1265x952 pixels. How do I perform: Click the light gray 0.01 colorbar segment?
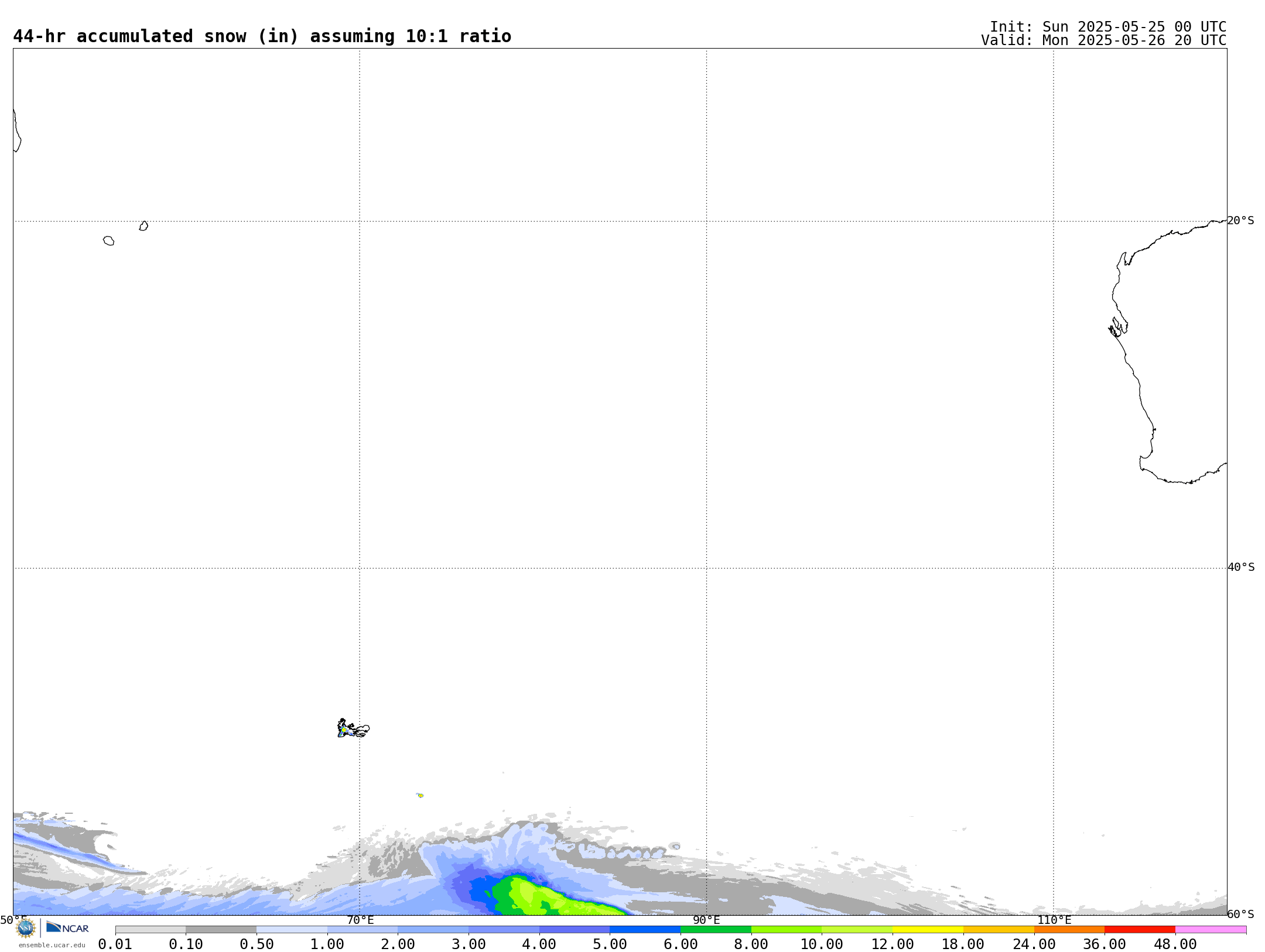click(151, 930)
